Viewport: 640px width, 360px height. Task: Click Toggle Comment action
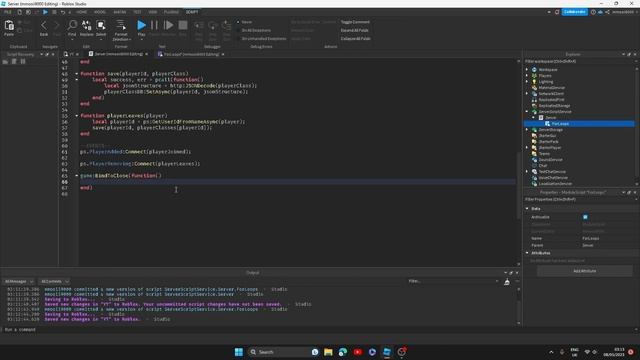[355, 22]
